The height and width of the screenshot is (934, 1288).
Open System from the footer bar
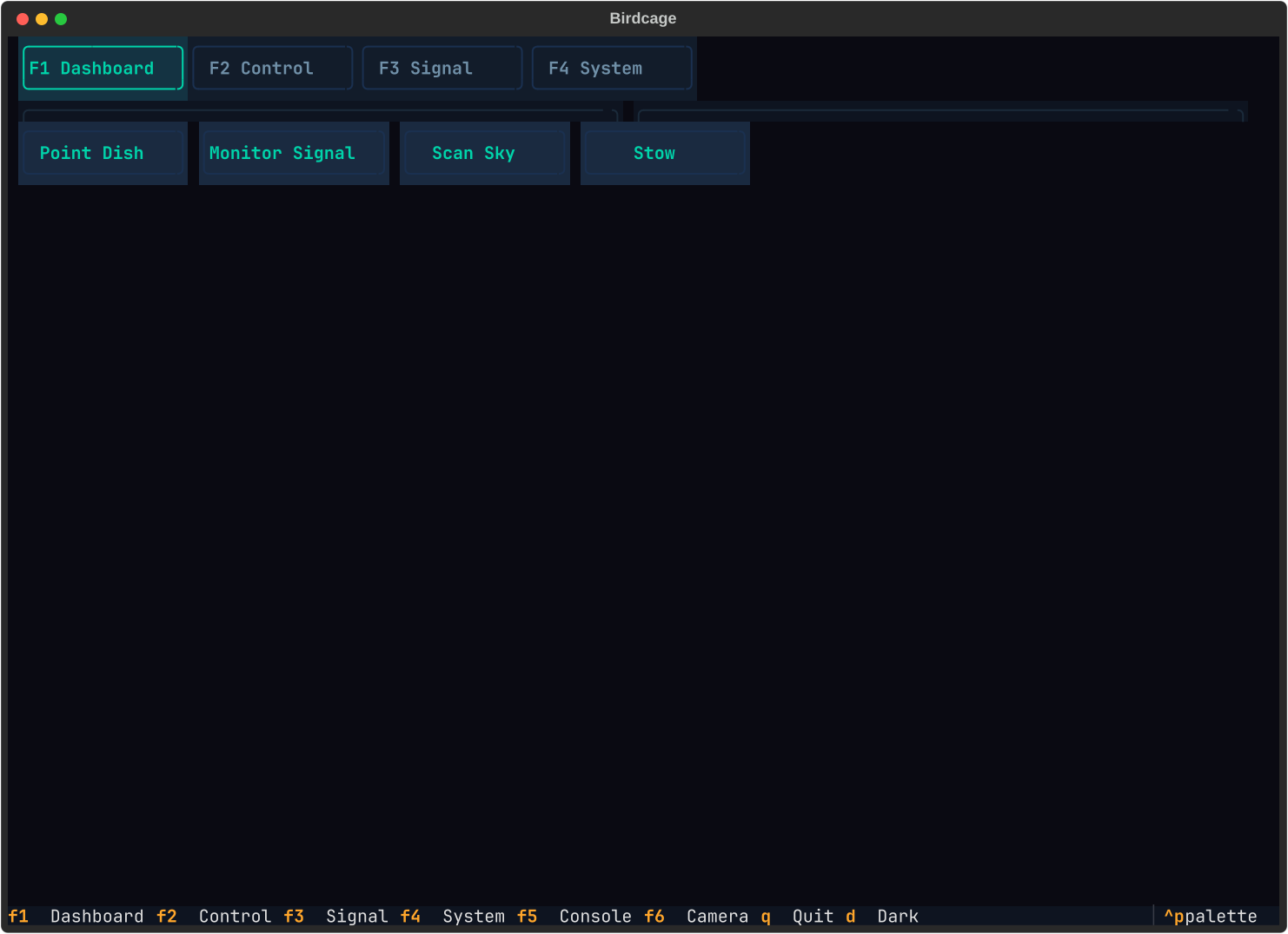pos(474,916)
